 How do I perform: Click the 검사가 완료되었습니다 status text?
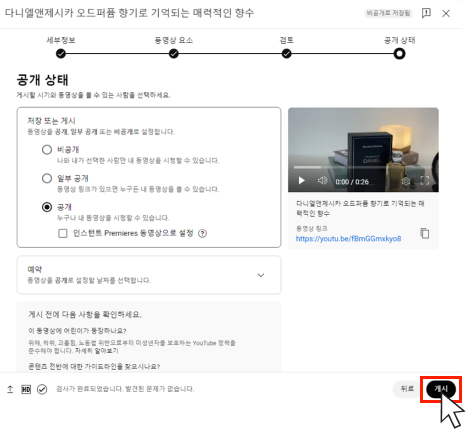[125, 389]
